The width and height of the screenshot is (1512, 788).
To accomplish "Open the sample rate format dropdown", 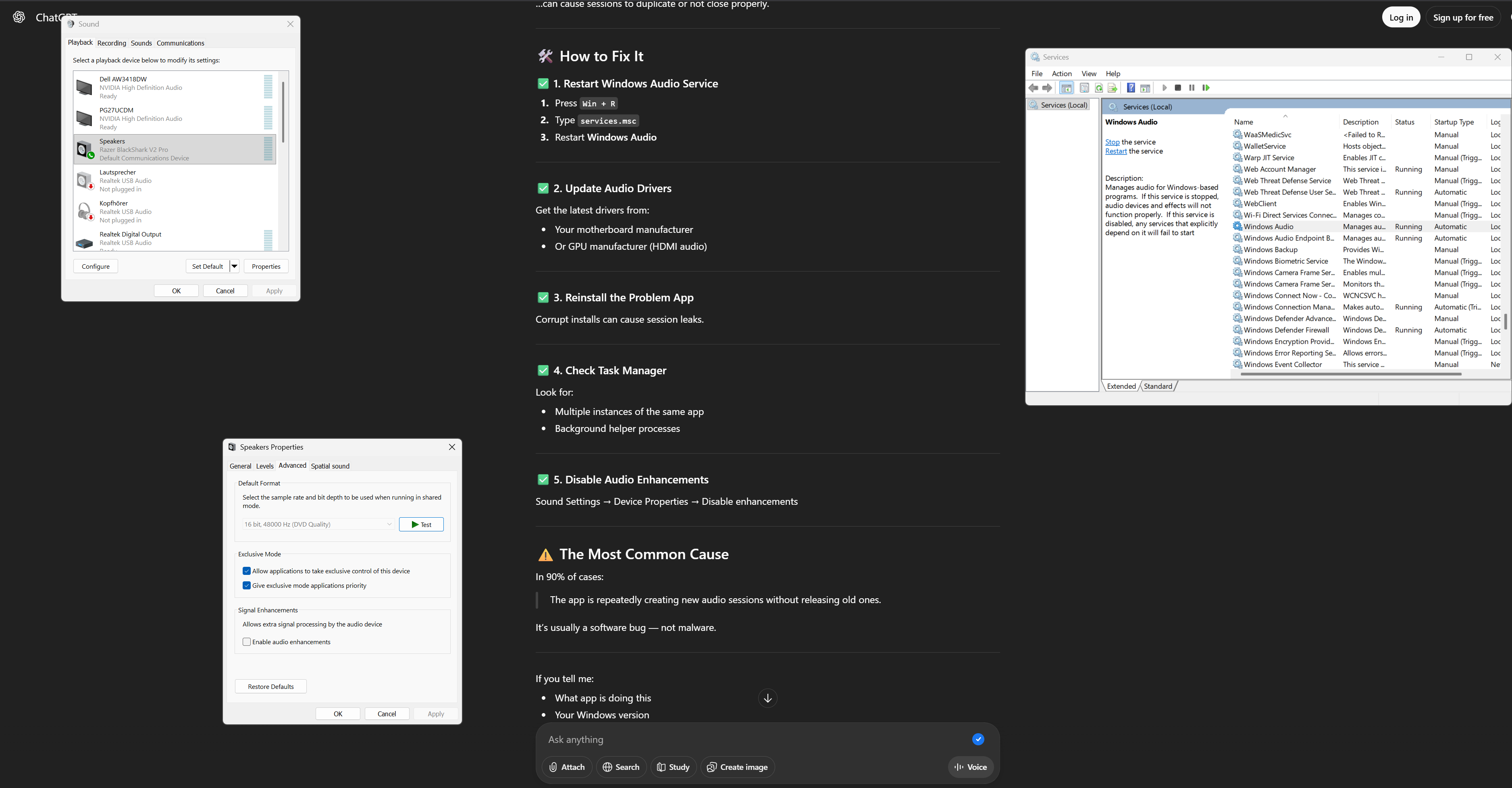I will point(318,524).
